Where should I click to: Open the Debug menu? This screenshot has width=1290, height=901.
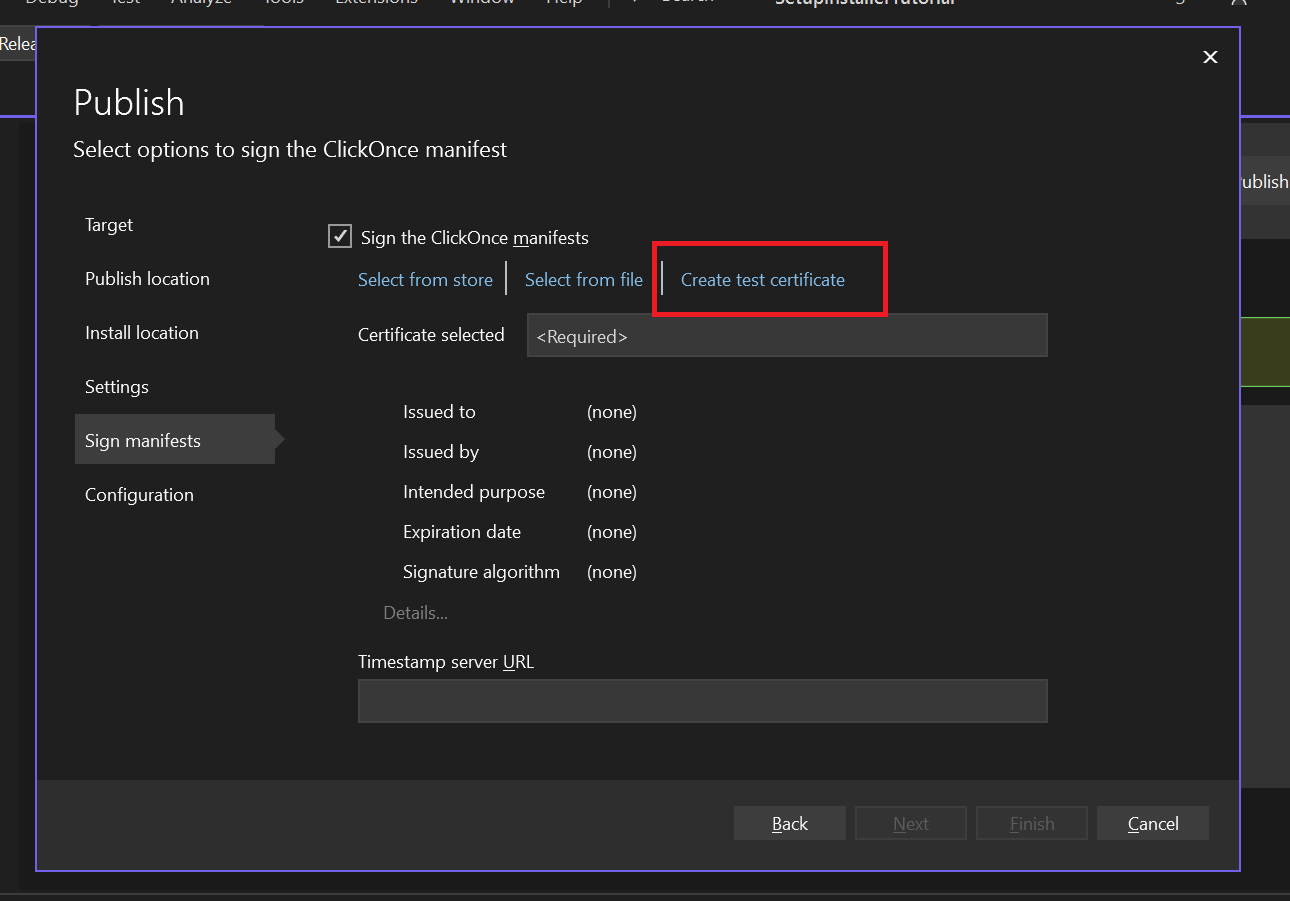tap(51, 3)
